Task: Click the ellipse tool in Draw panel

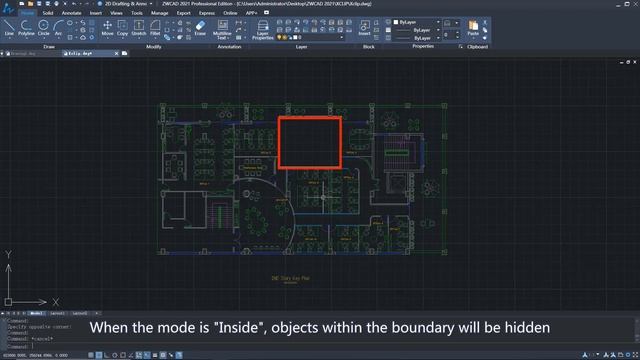Action: click(x=70, y=23)
